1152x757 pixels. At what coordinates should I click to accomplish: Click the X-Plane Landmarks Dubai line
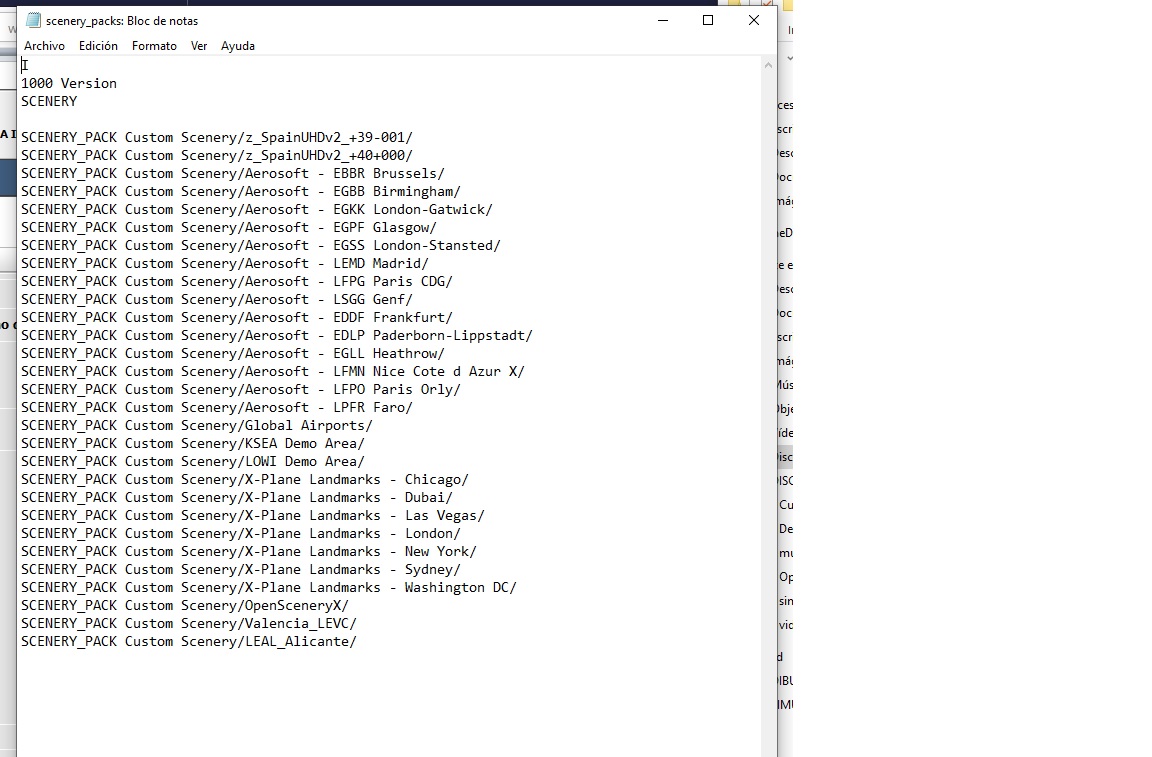point(237,498)
